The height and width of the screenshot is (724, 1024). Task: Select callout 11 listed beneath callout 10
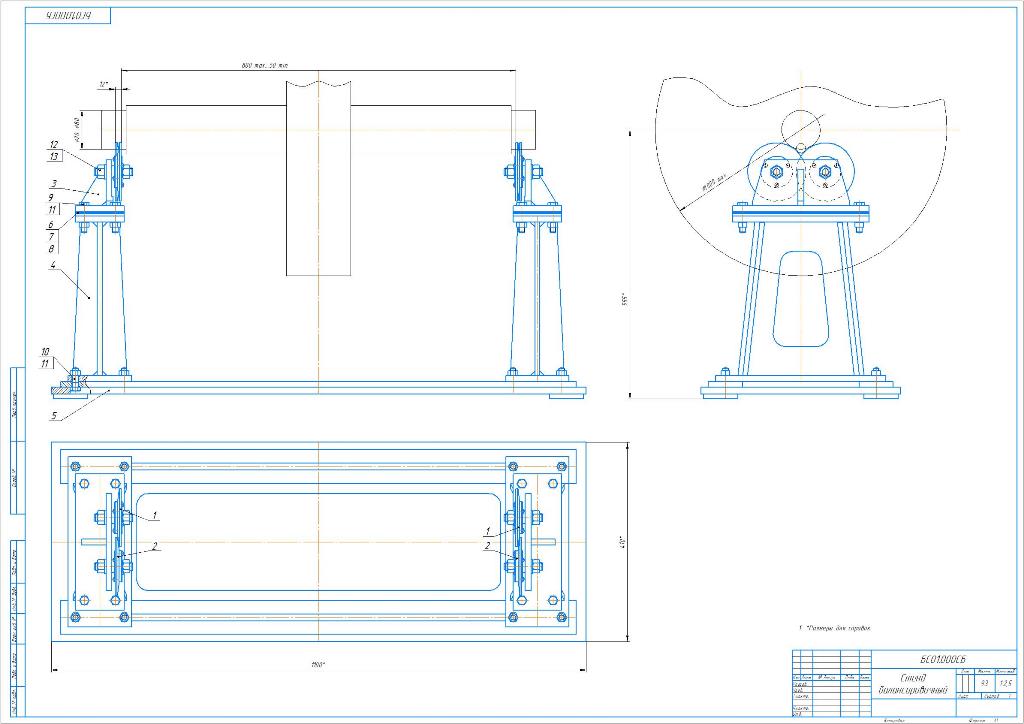click(x=45, y=363)
